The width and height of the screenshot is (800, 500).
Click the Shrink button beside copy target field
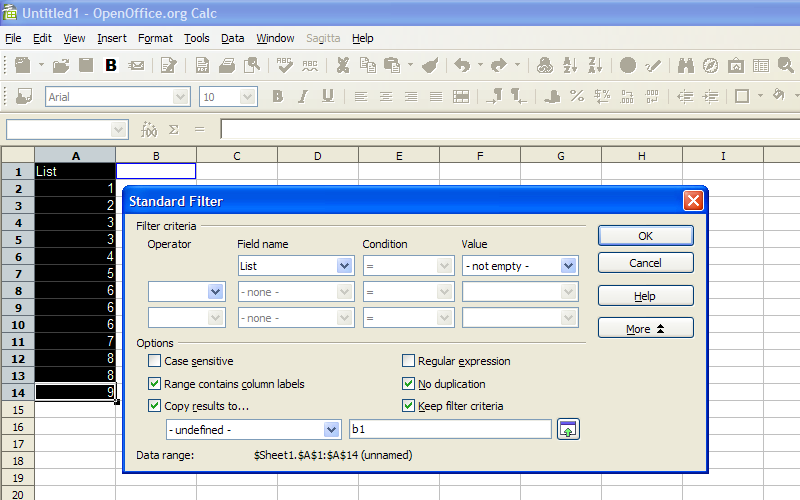[x=568, y=429]
